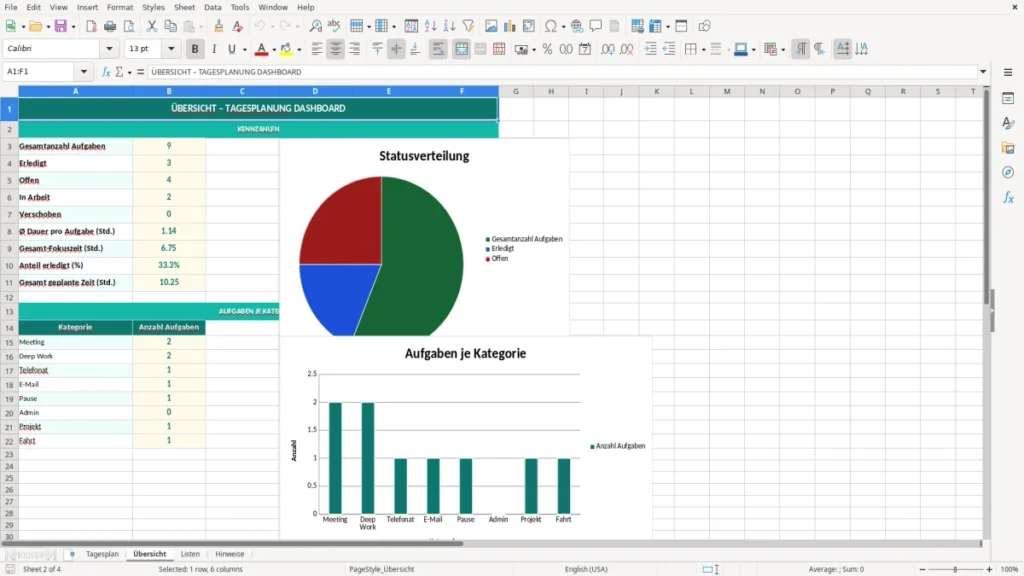Switch to the Hinweise sheet tab
Screen dimensions: 1024x576
point(230,554)
